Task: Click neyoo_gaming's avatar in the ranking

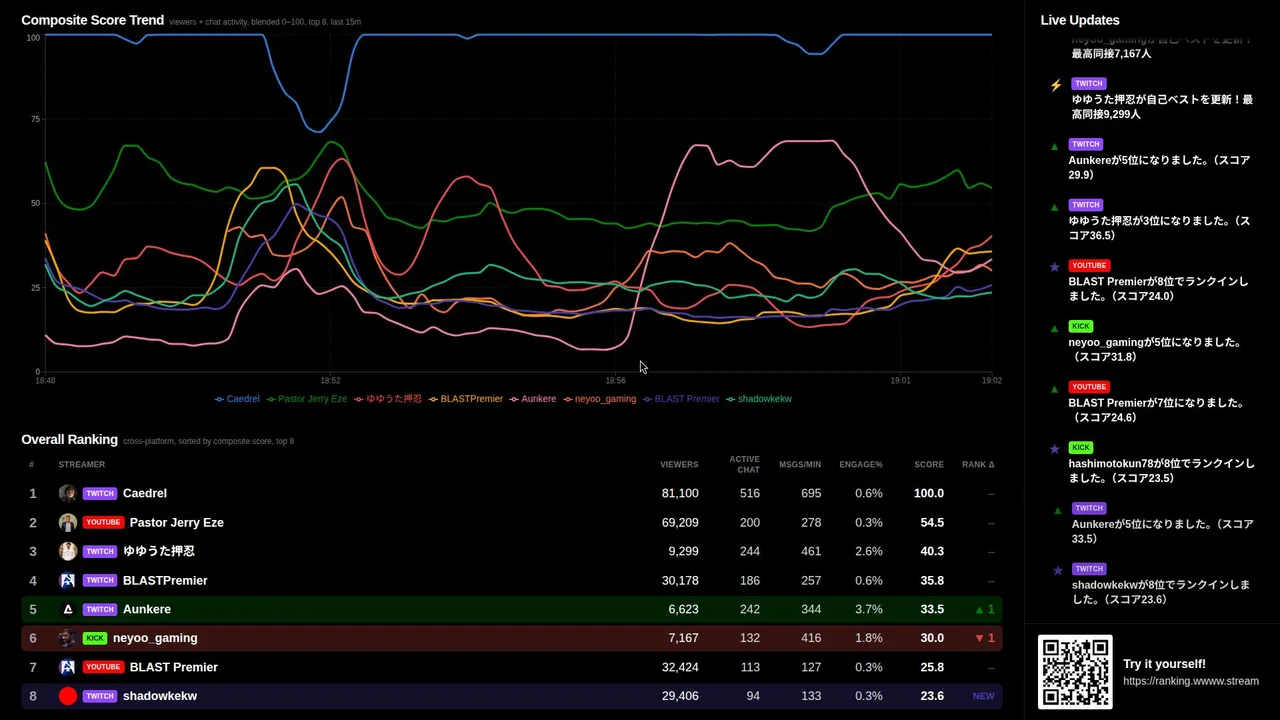Action: point(67,638)
